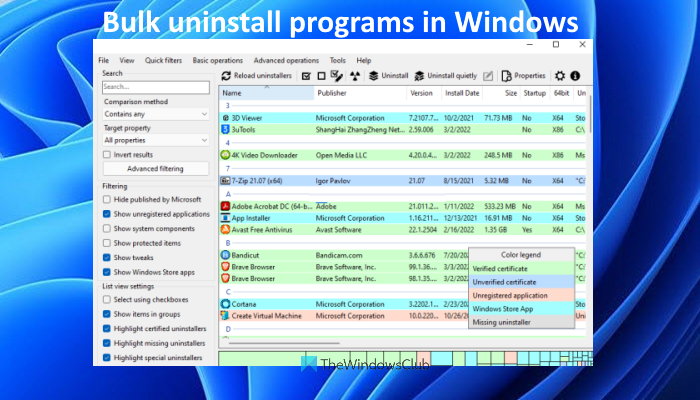The image size is (700, 400).
Task: Sort by the Install Date column header
Action: click(462, 93)
